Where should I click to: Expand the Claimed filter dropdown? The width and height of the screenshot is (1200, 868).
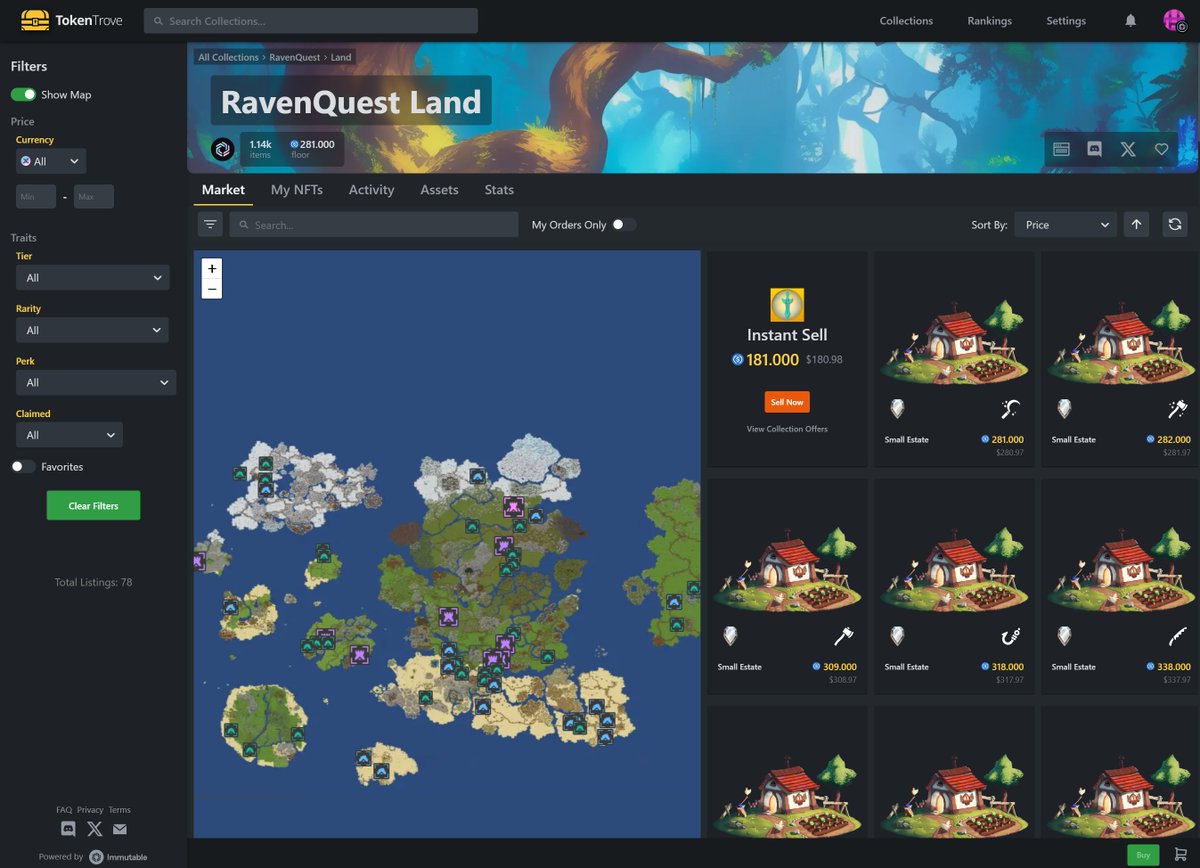(x=69, y=435)
